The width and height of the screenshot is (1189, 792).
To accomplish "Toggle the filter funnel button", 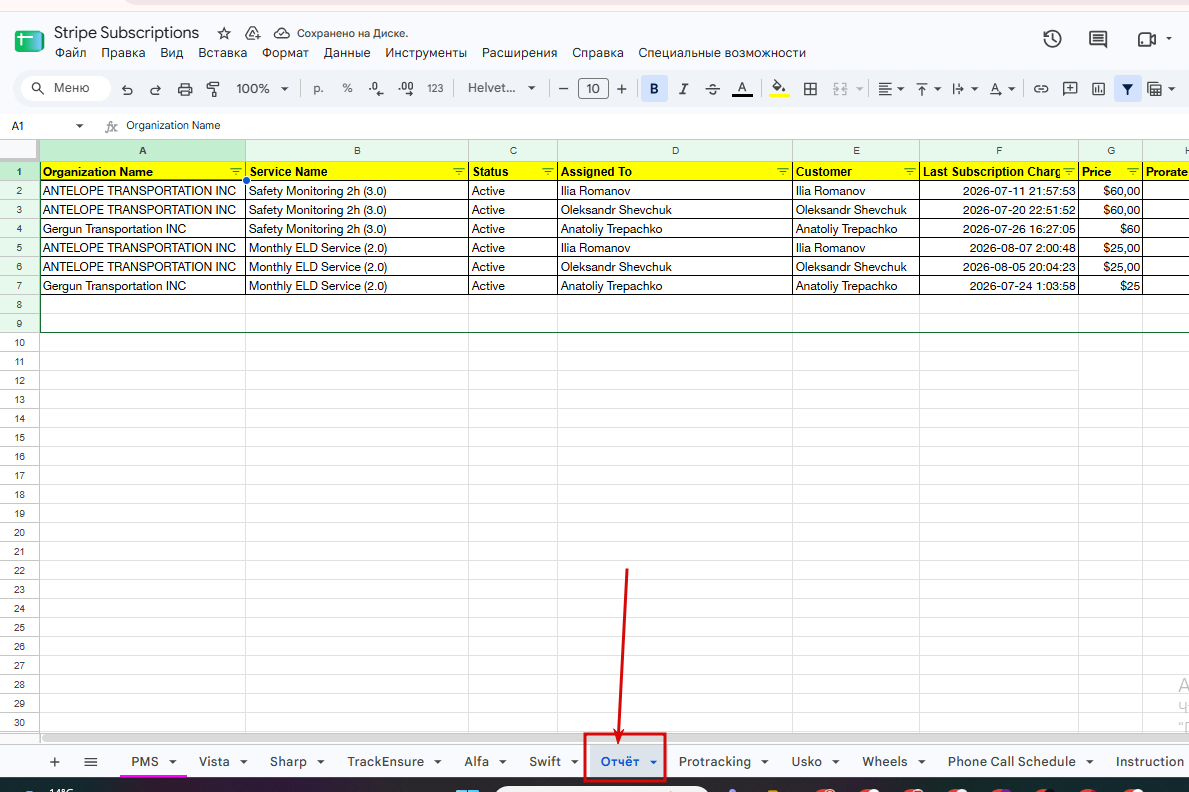I will tap(1128, 89).
